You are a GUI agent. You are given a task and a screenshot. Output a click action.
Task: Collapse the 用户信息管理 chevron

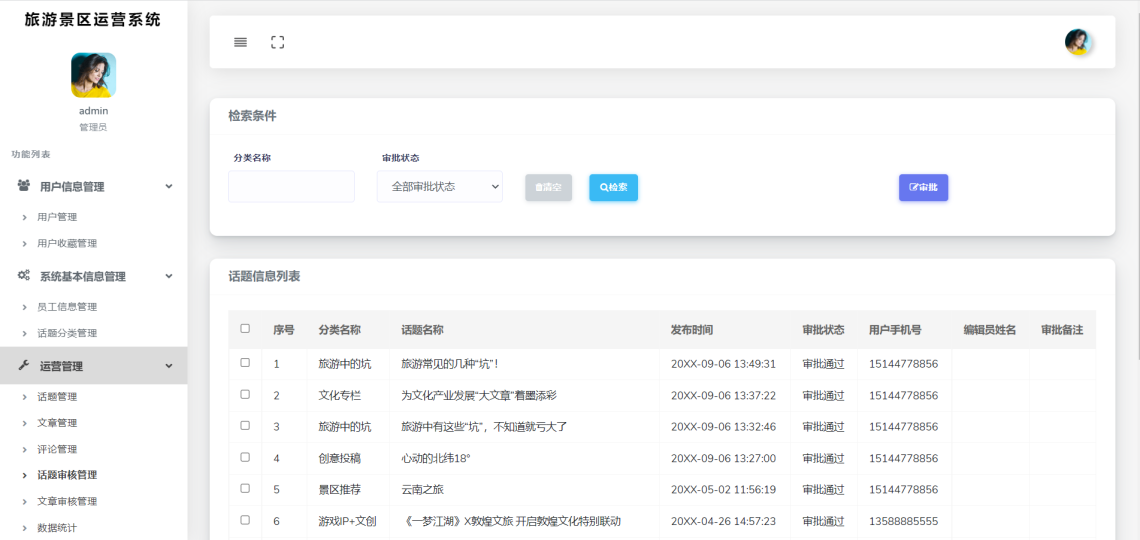pos(169,187)
